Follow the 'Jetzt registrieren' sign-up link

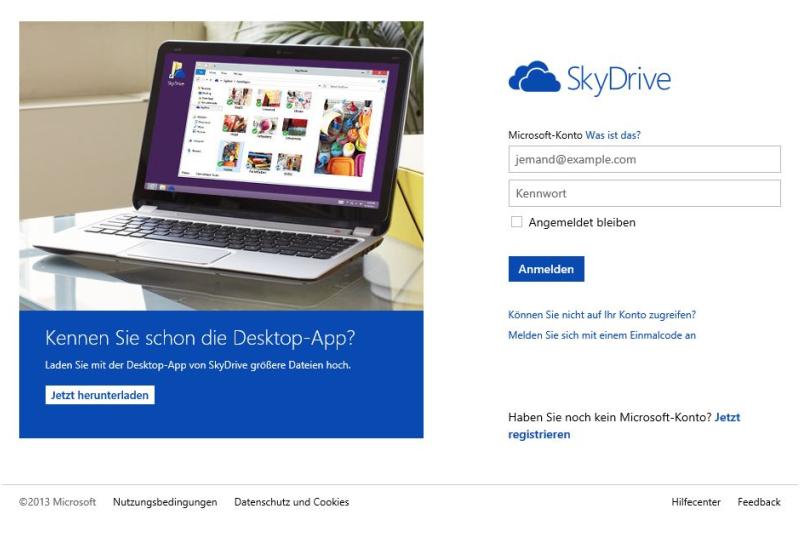pyautogui.click(x=539, y=435)
